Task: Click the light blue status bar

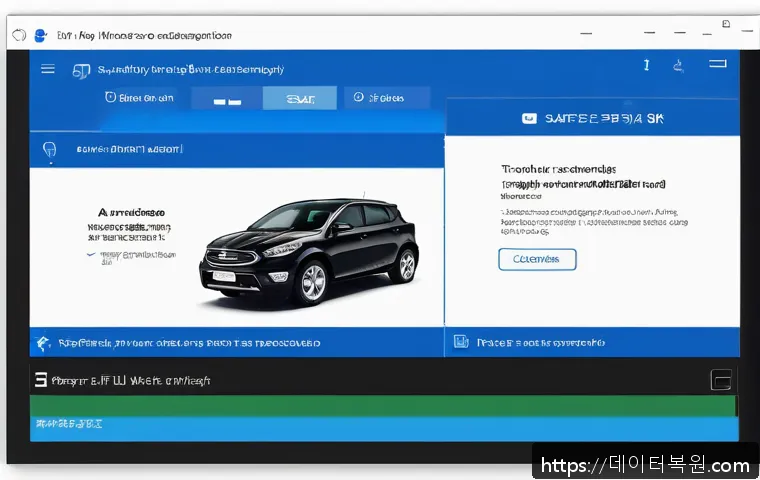Action: click(384, 429)
